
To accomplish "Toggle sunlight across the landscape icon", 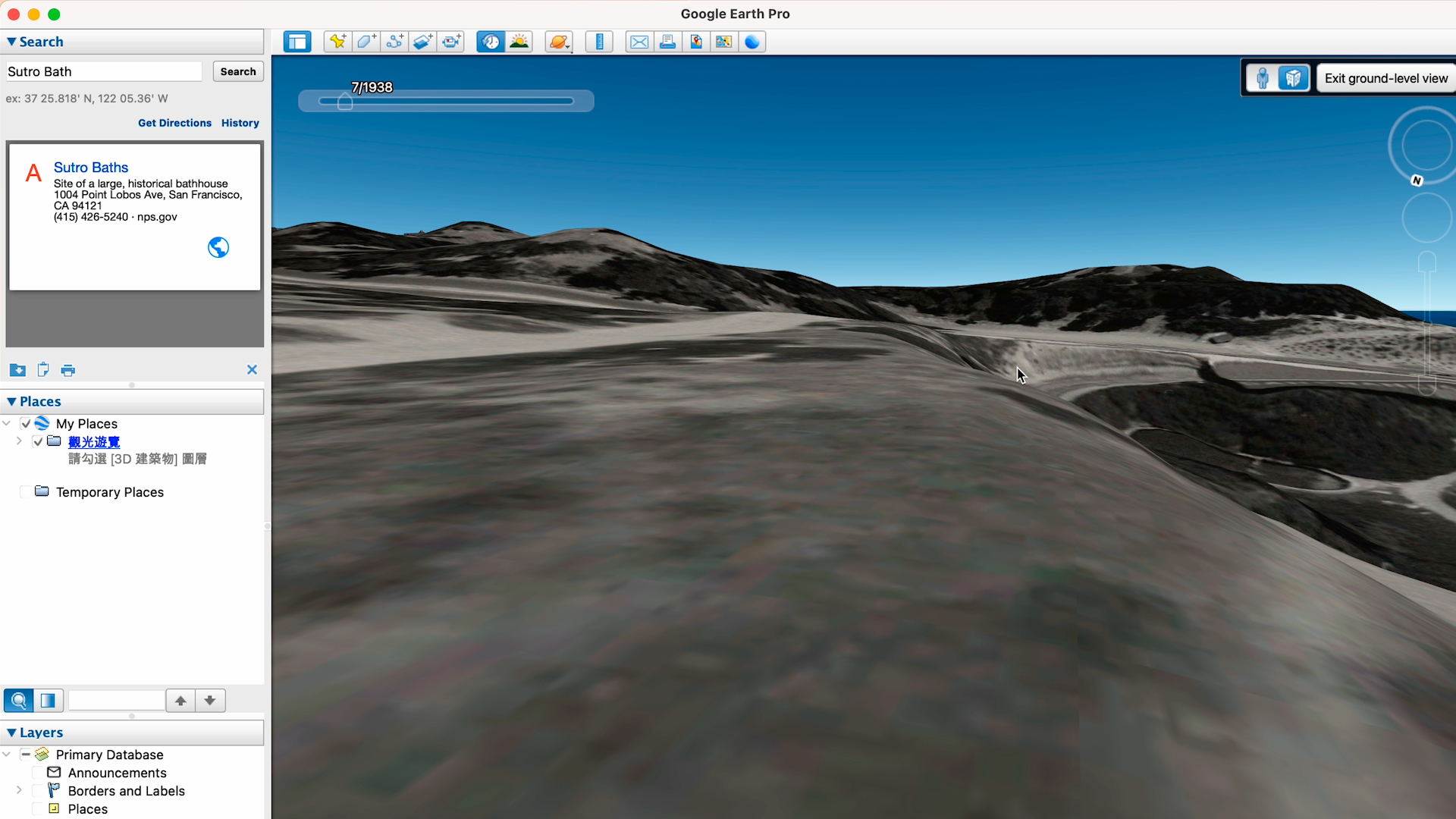I will (x=519, y=42).
